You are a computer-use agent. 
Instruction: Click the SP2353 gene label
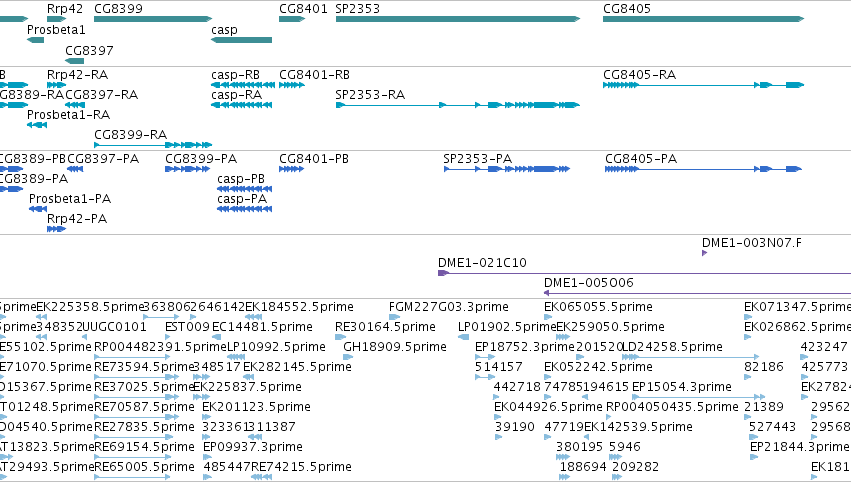coord(358,9)
